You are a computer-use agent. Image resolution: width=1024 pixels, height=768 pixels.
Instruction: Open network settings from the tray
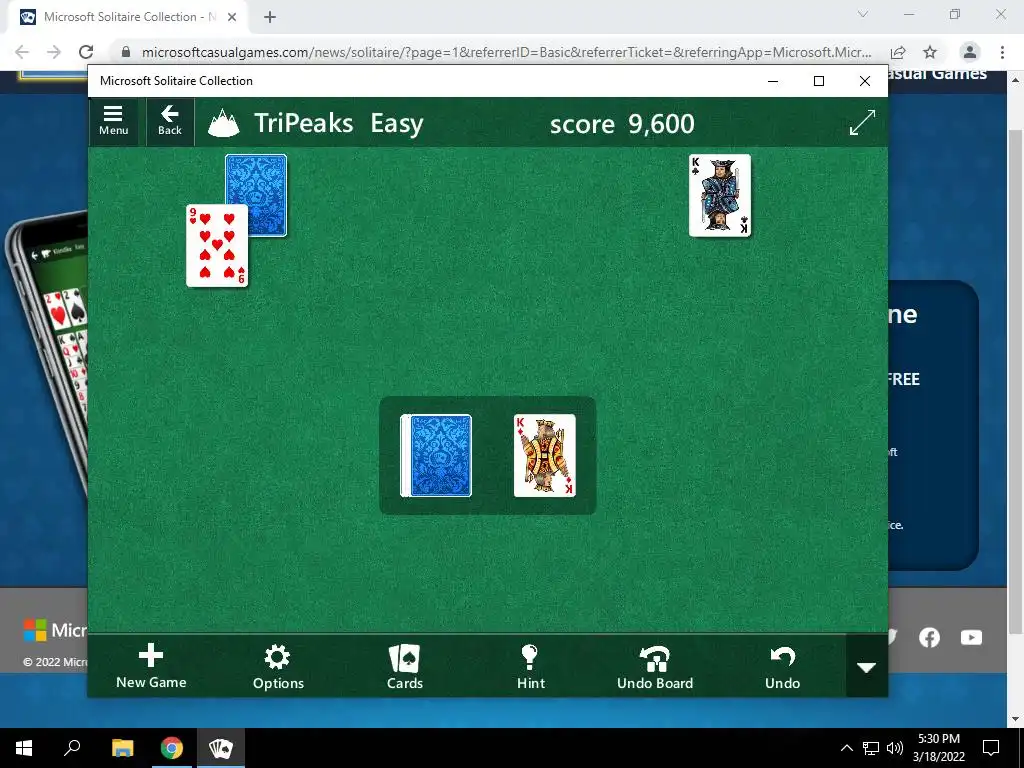click(x=871, y=748)
